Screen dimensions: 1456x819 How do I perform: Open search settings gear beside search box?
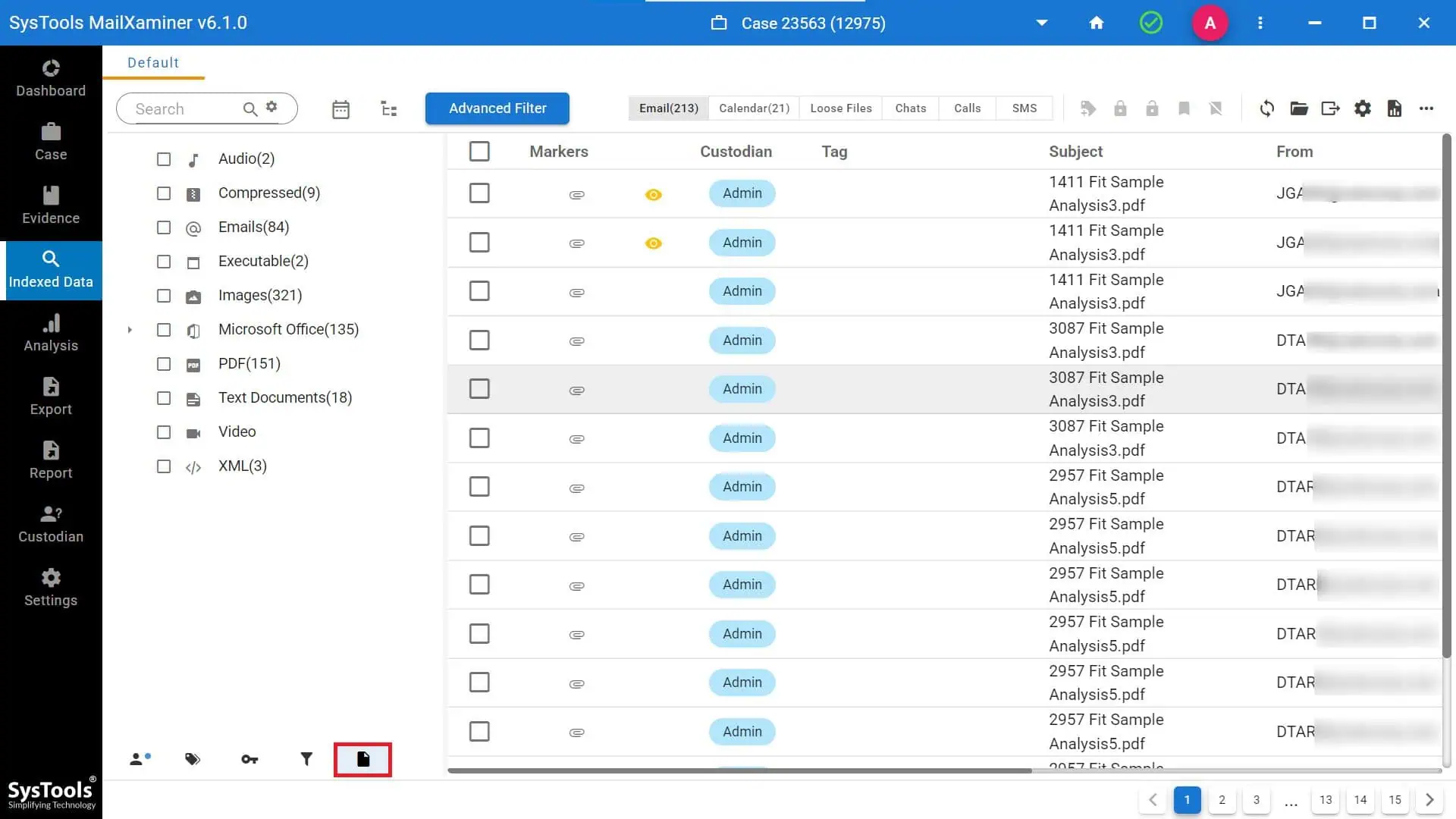tap(271, 107)
